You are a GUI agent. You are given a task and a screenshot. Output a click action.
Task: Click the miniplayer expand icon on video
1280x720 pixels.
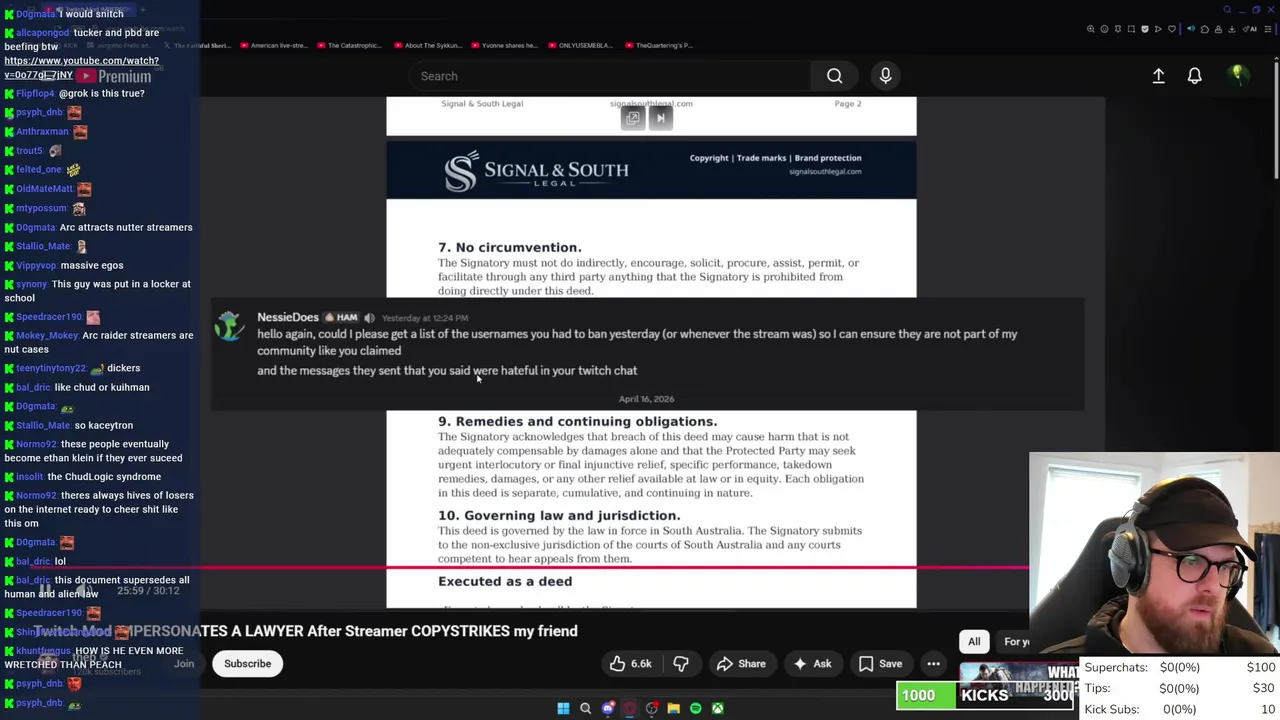pos(632,118)
